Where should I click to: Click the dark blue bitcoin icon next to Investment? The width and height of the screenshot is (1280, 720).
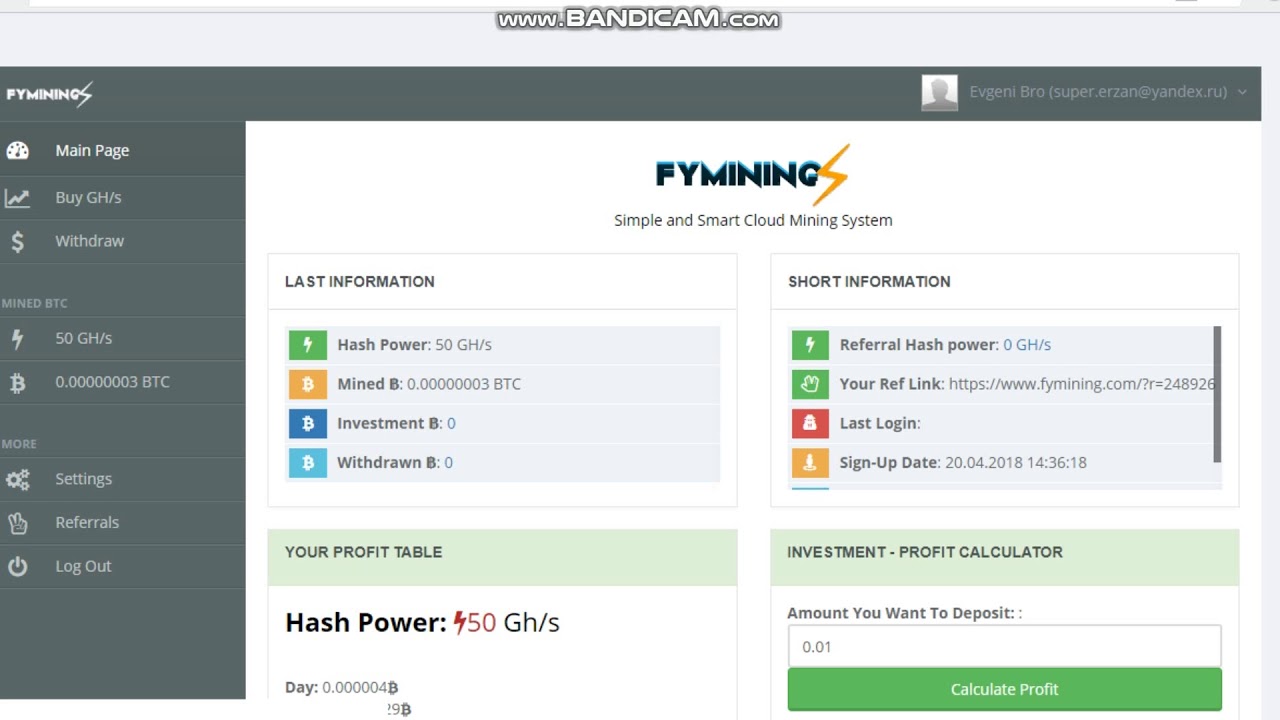click(x=308, y=423)
